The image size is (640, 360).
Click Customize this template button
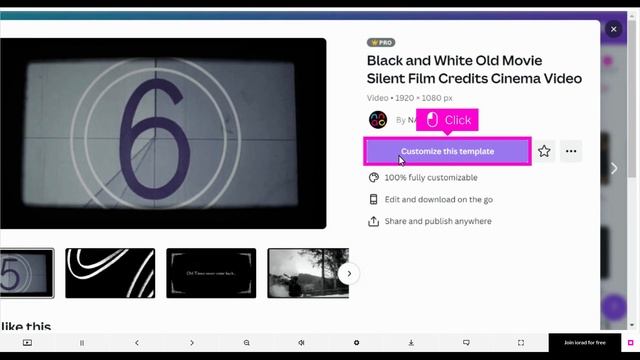(447, 151)
